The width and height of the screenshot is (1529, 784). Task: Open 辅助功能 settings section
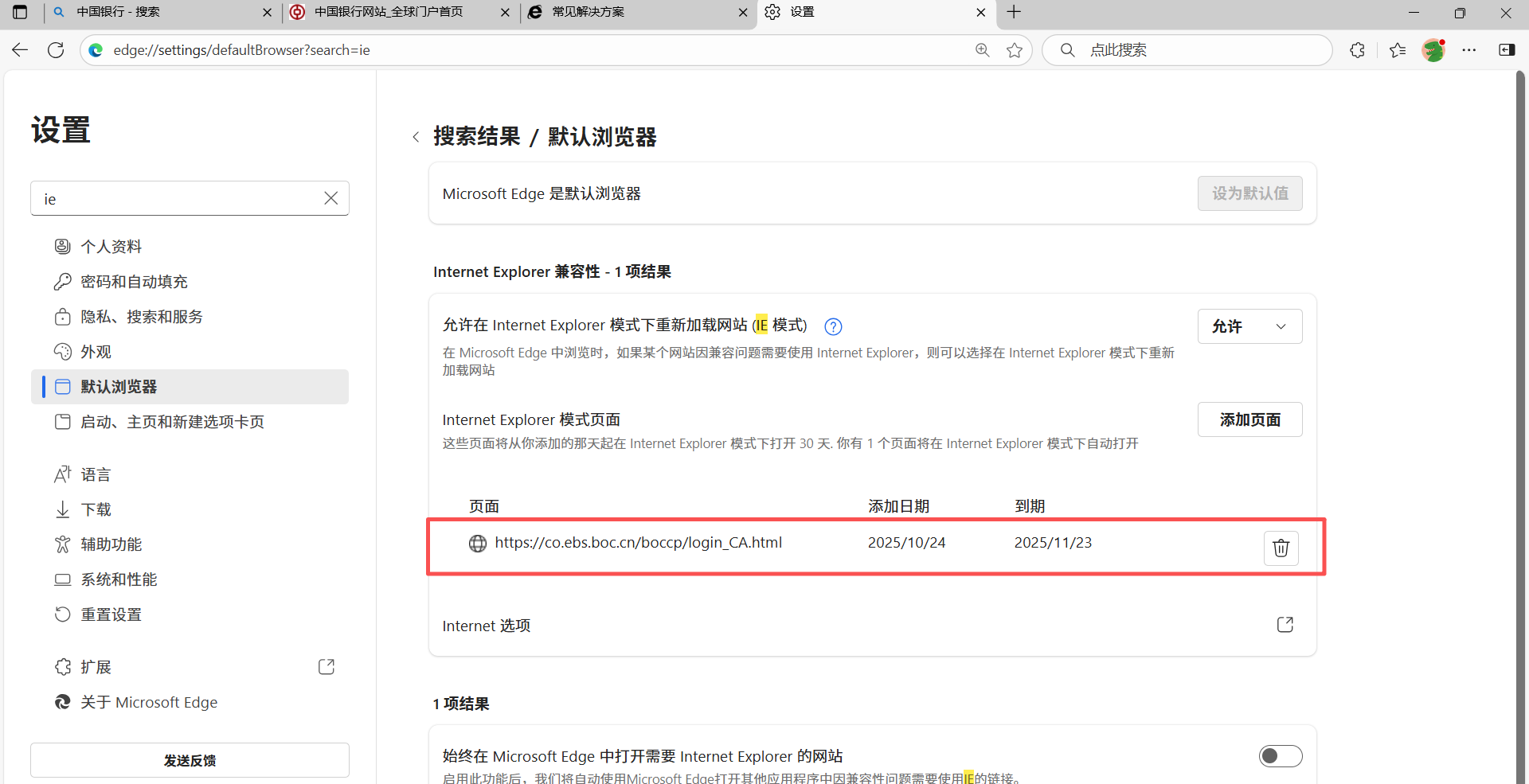point(190,544)
